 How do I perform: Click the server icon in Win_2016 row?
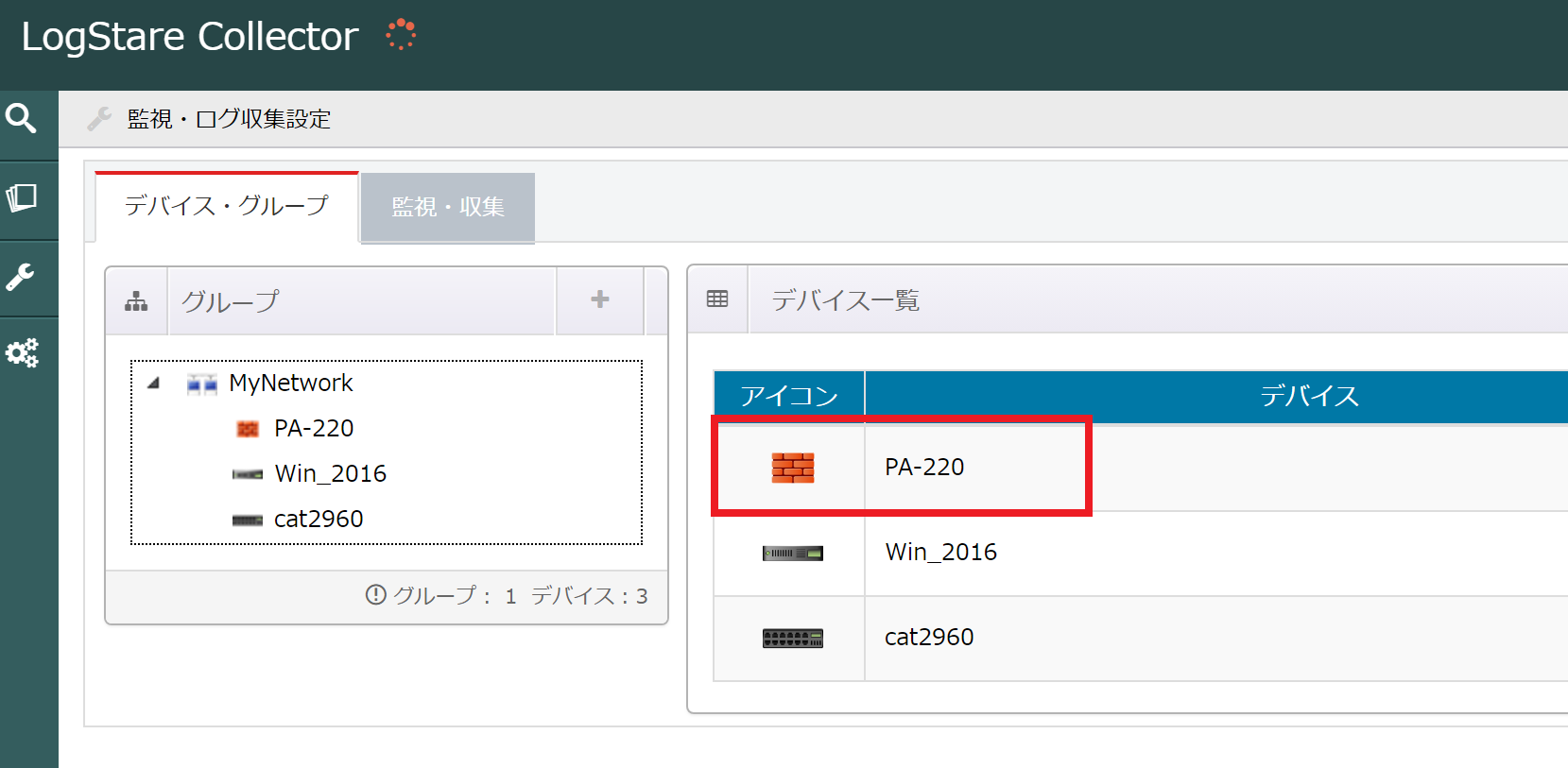point(793,554)
